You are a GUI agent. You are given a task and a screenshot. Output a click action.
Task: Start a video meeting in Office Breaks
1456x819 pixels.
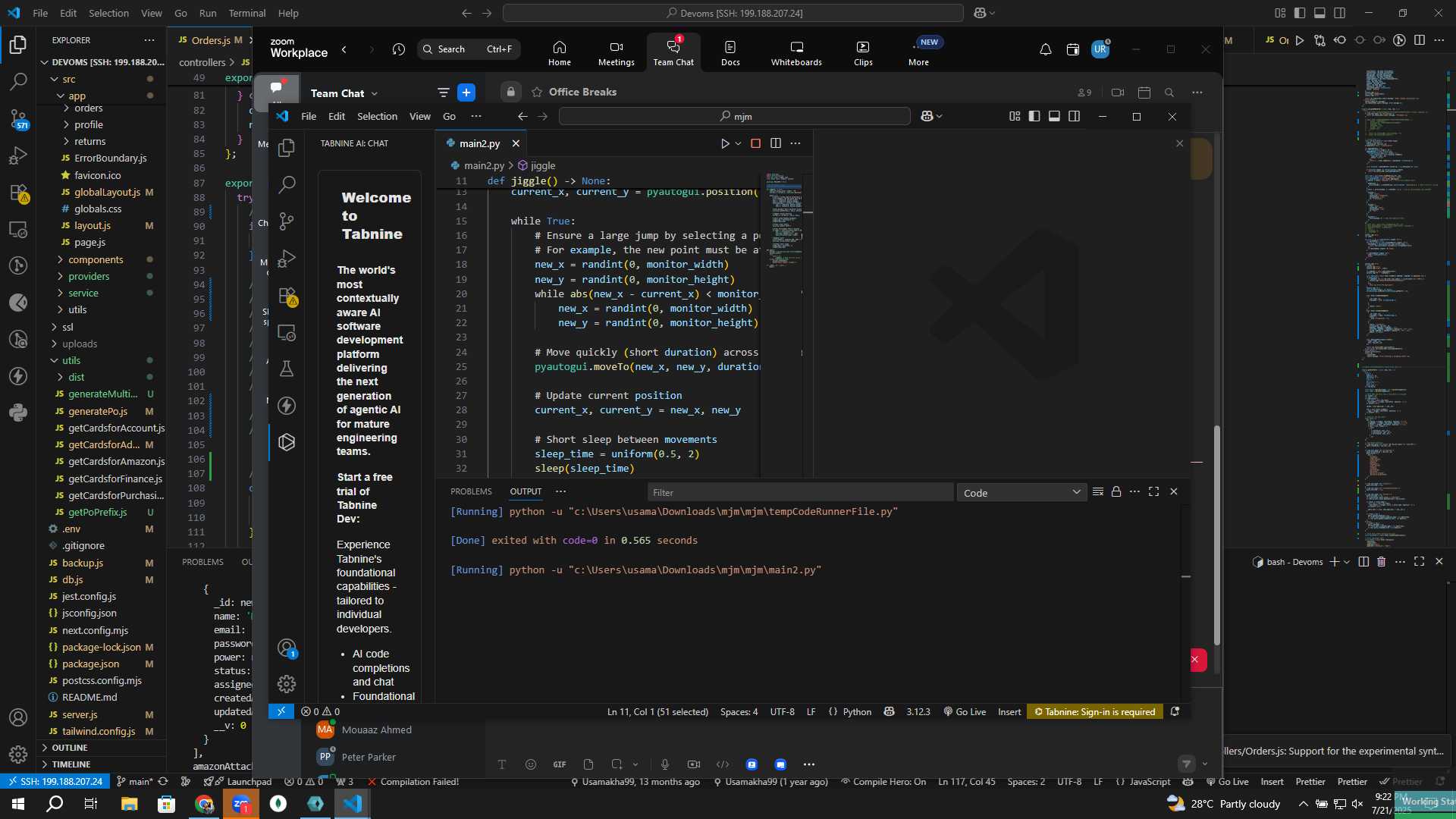point(1117,93)
